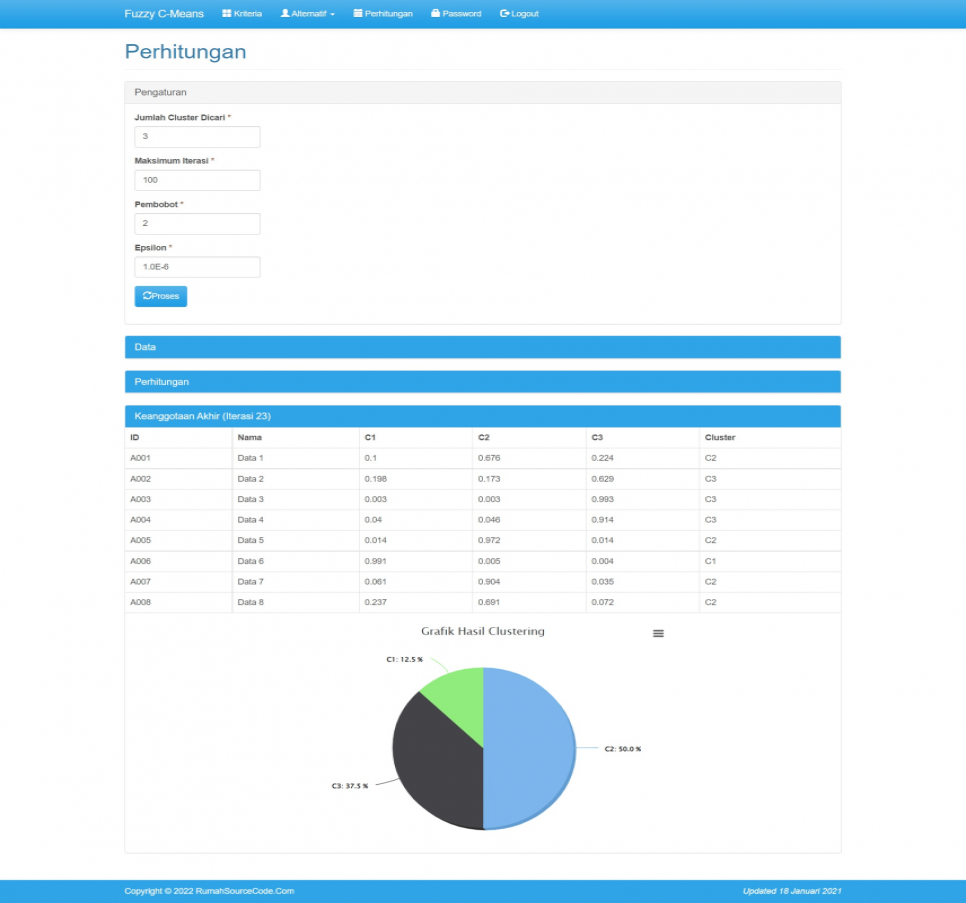966x903 pixels.
Task: Click the refresh icon on Proses button
Action: point(148,296)
